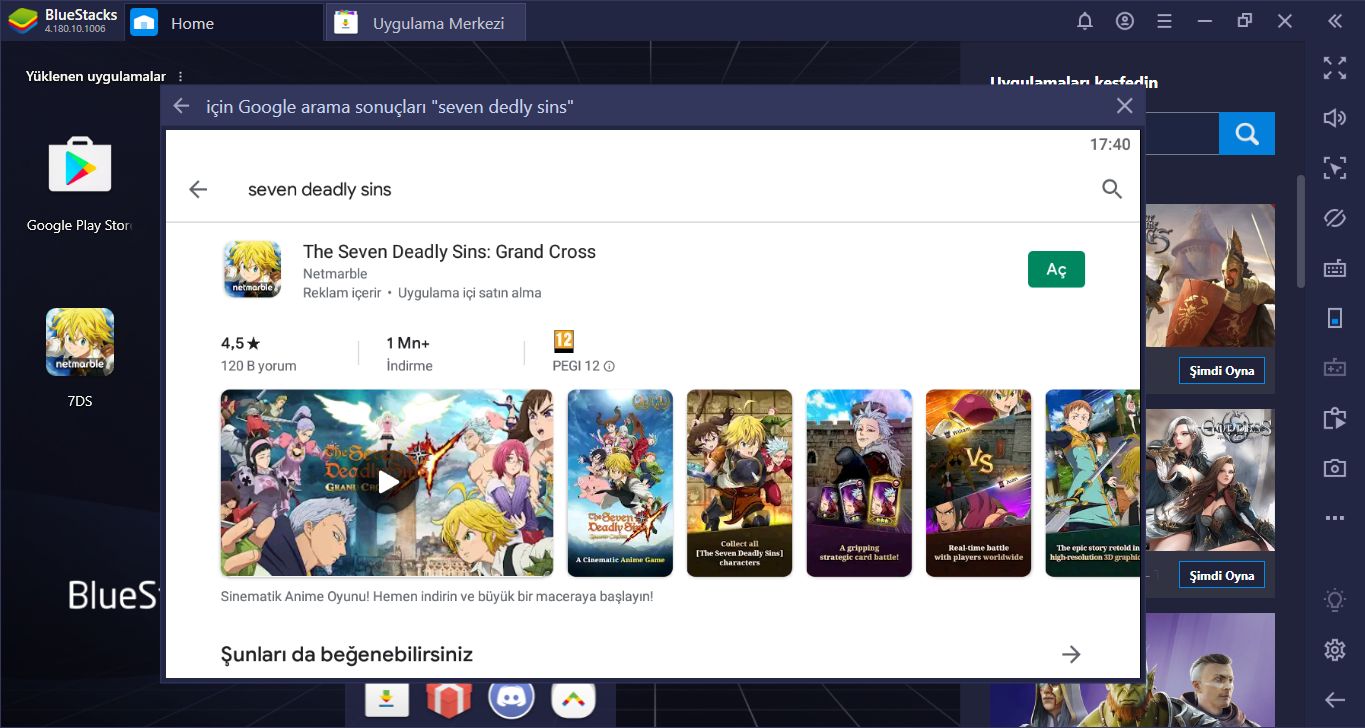The image size is (1365, 728).
Task: Click the rotate device phone icon
Action: click(x=1335, y=318)
